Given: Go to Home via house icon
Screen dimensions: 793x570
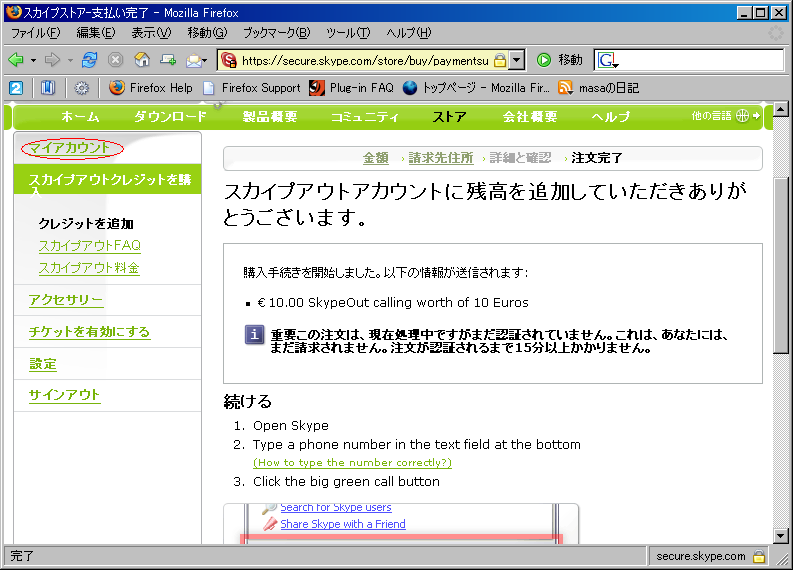Looking at the screenshot, I should pos(142,60).
